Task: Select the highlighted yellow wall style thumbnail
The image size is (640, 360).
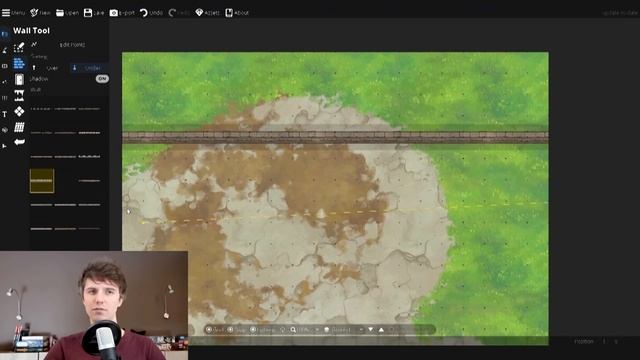Action: point(42,180)
